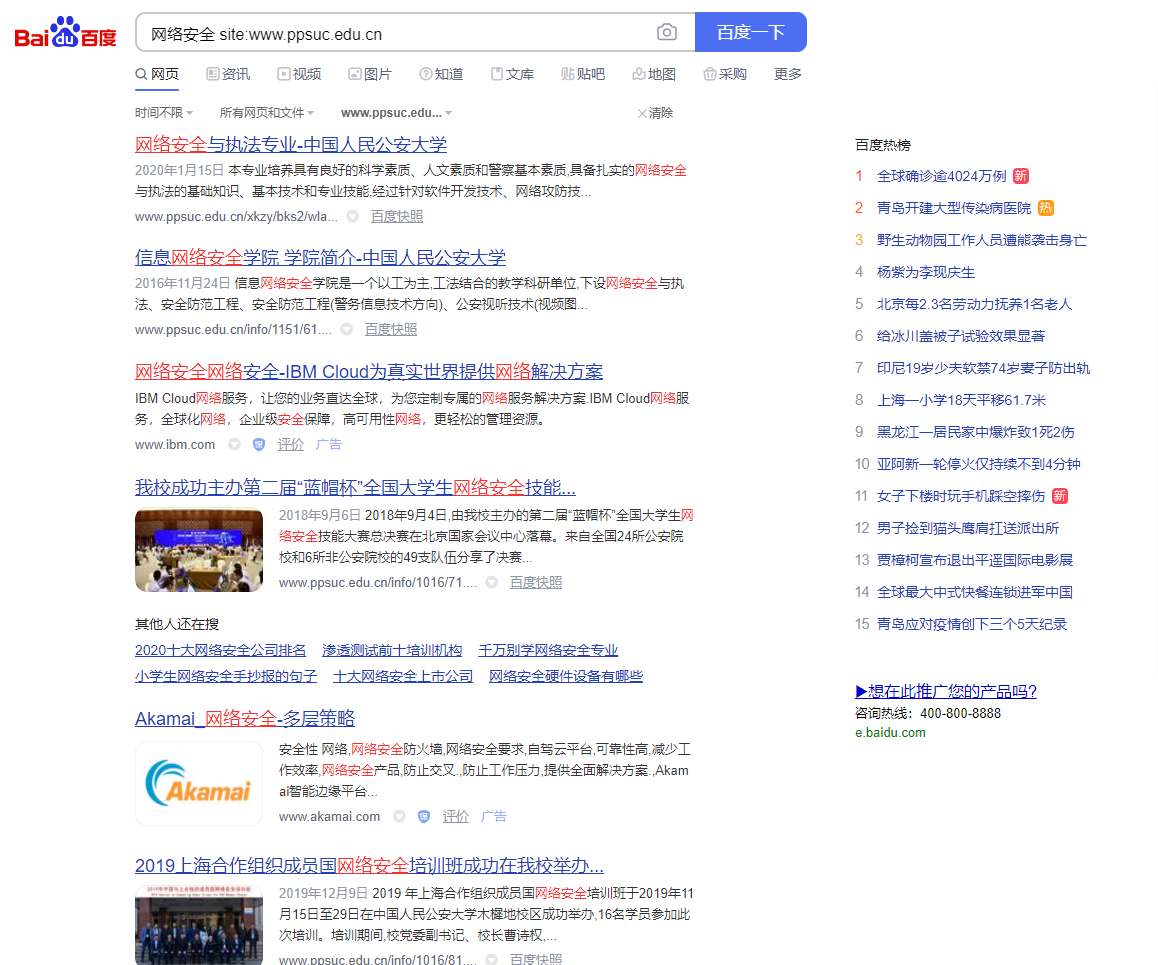Search related 2020十大网络安全公司排名
The image size is (1158, 965).
click(x=220, y=650)
